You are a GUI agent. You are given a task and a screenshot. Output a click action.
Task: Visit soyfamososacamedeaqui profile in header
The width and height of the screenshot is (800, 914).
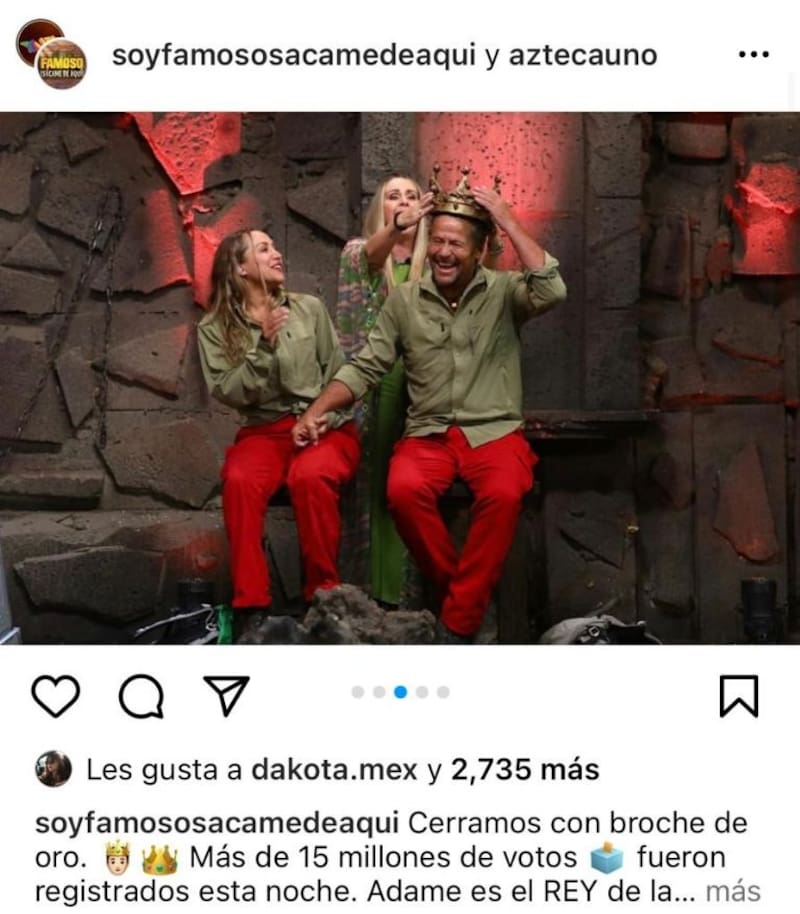(x=294, y=56)
